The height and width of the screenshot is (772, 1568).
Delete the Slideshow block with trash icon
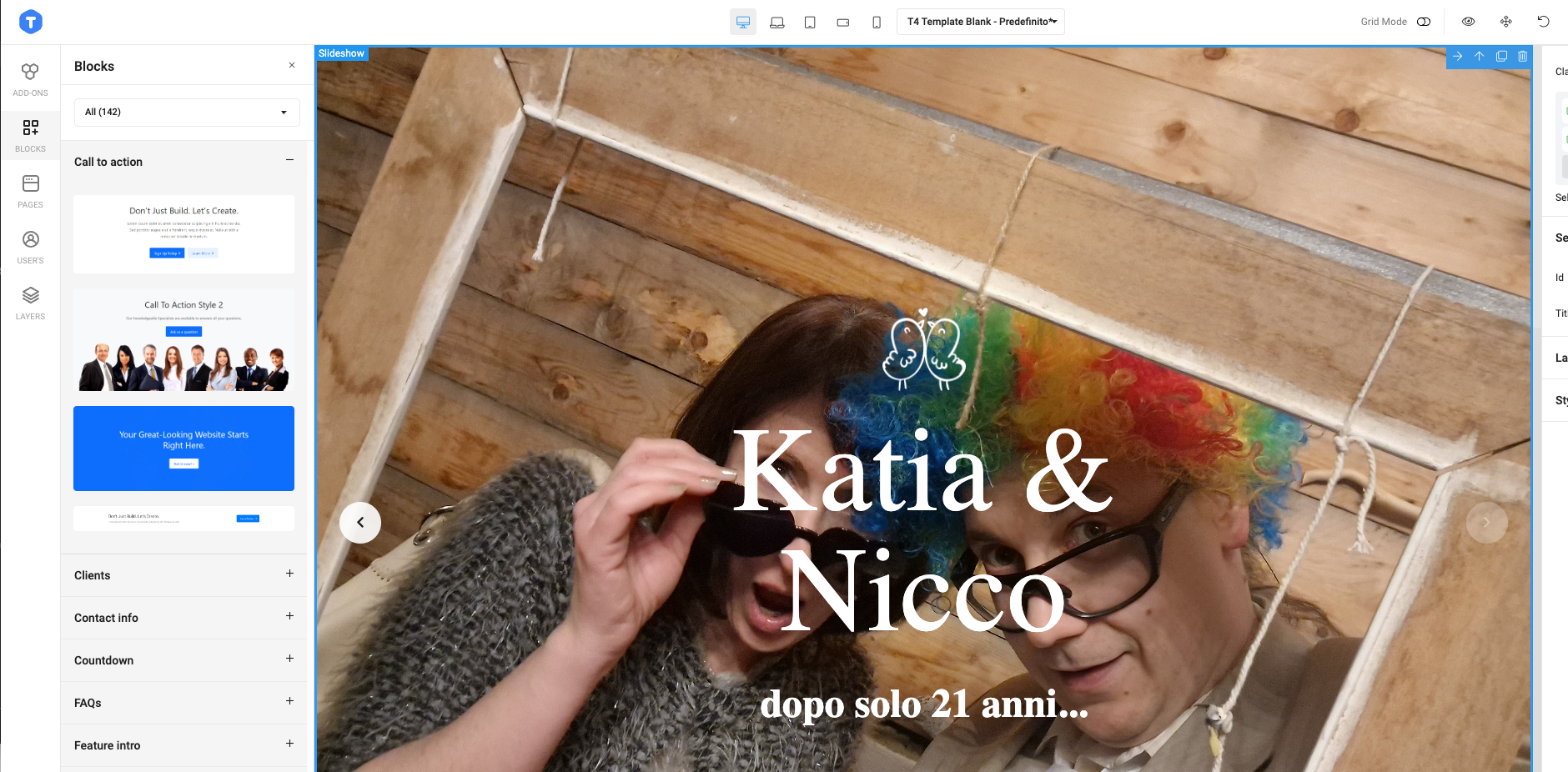click(1522, 57)
